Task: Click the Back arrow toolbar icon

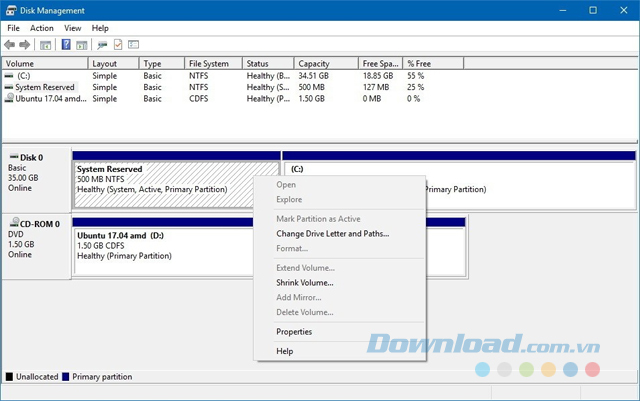Action: click(9, 45)
